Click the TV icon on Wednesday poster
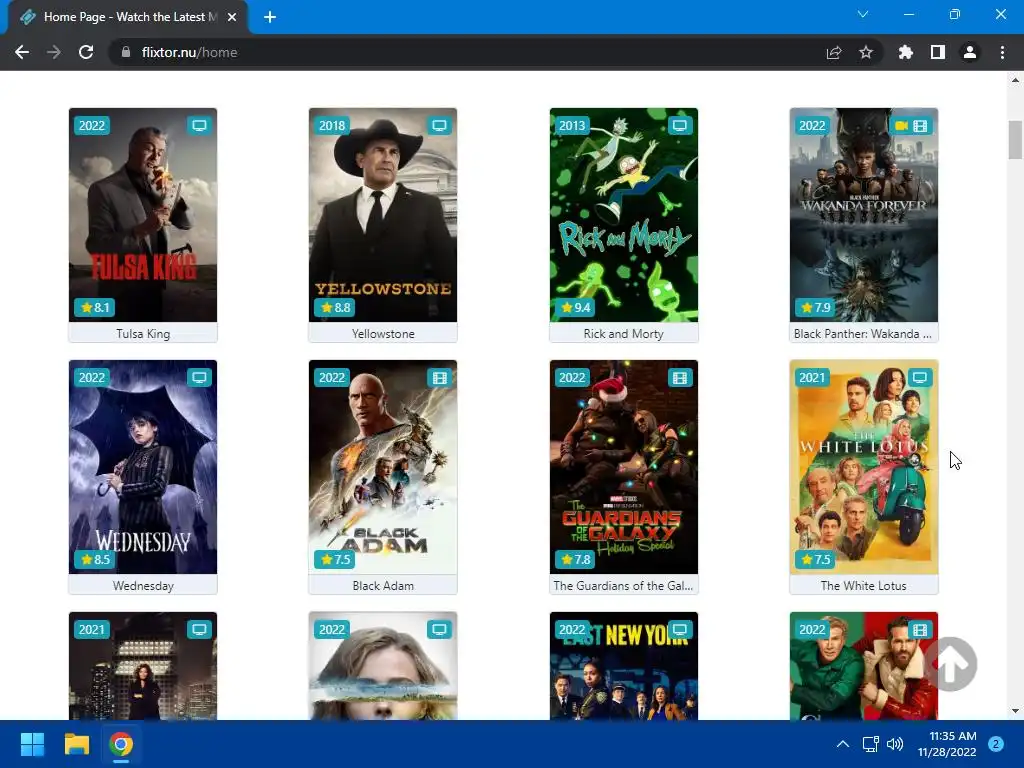 [x=199, y=377]
